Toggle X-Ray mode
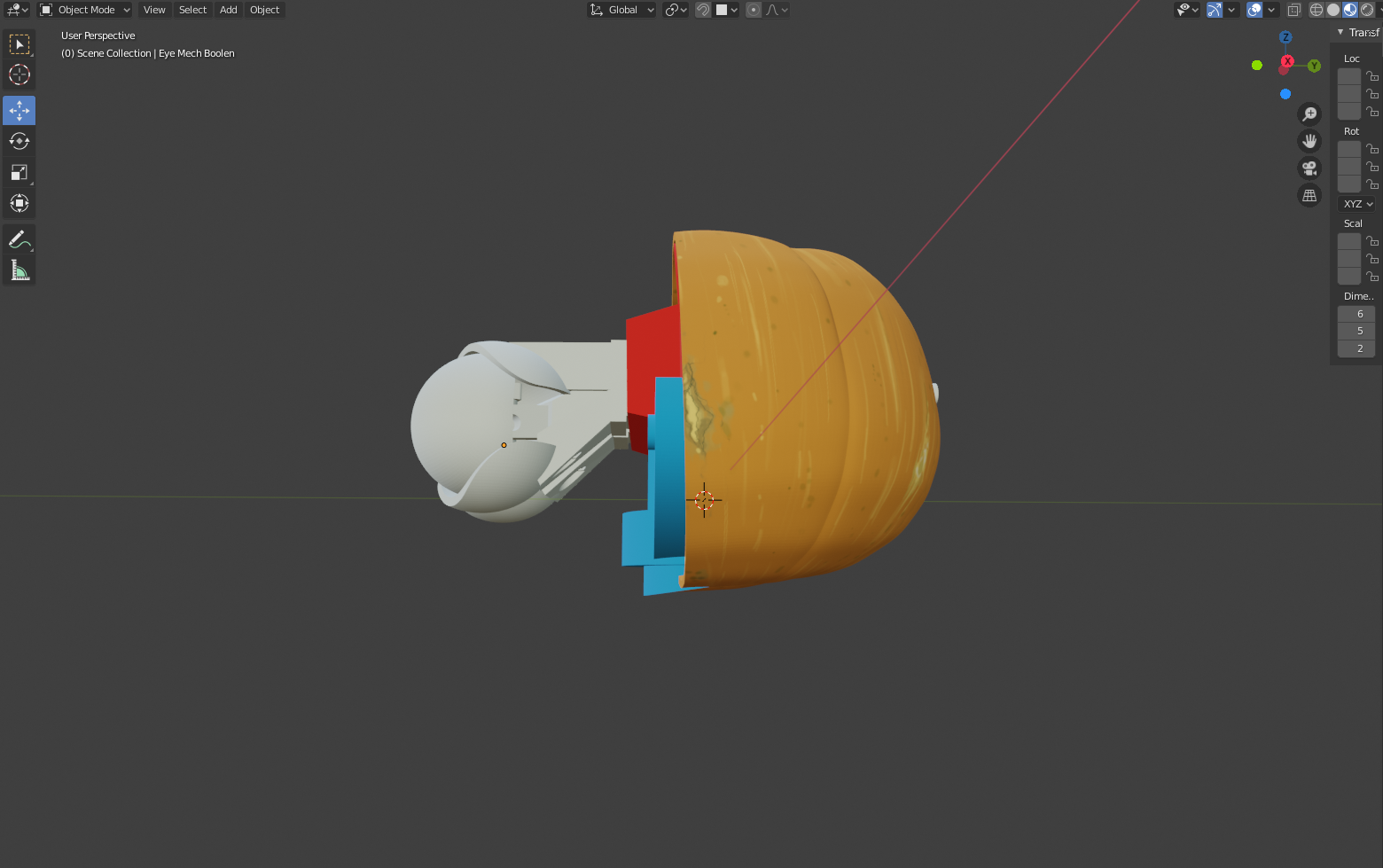Viewport: 1383px width, 868px height. click(1294, 10)
